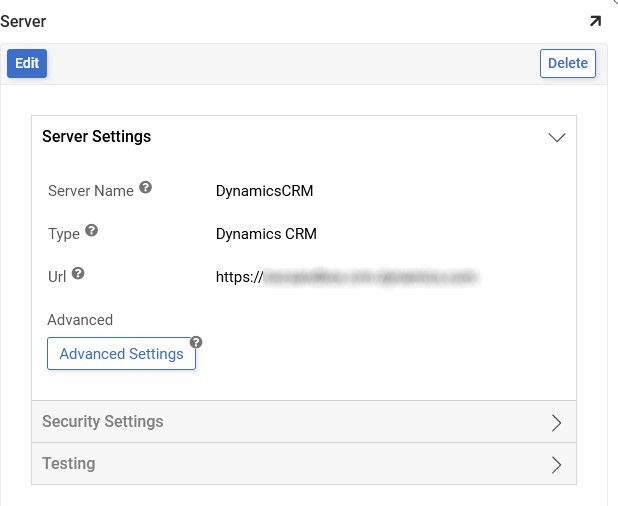Expand Testing with its right chevron
618x506 pixels.
click(x=557, y=464)
